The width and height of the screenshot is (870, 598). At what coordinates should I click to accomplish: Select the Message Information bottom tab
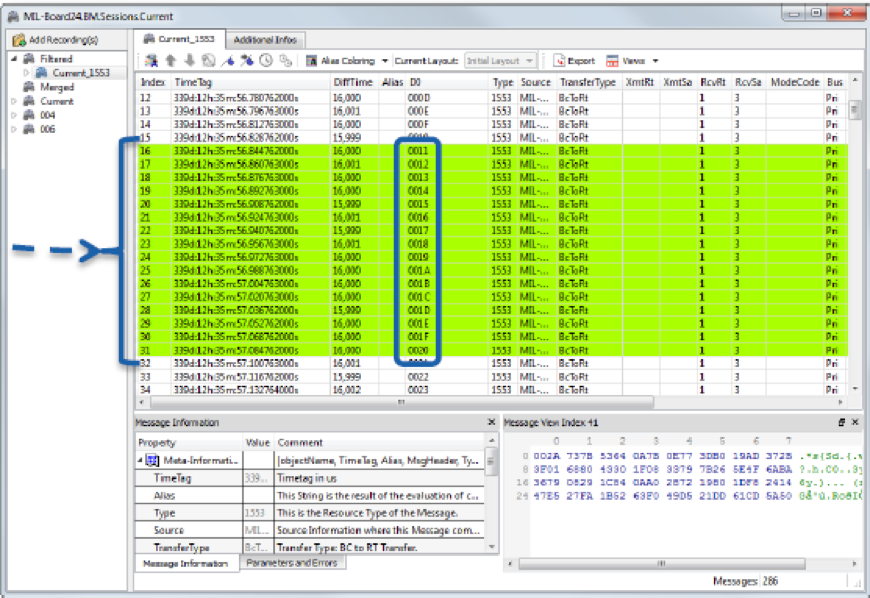[186, 564]
